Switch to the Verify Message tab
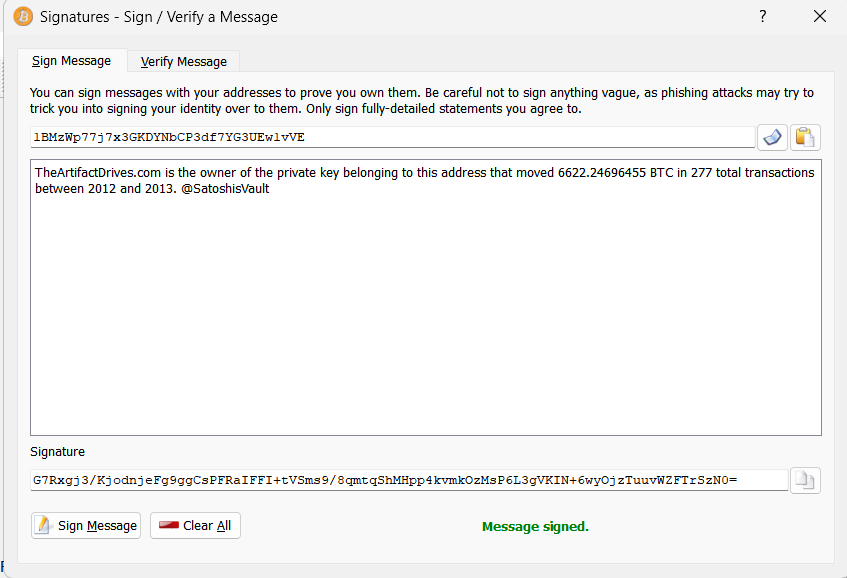Image resolution: width=847 pixels, height=578 pixels. [183, 62]
